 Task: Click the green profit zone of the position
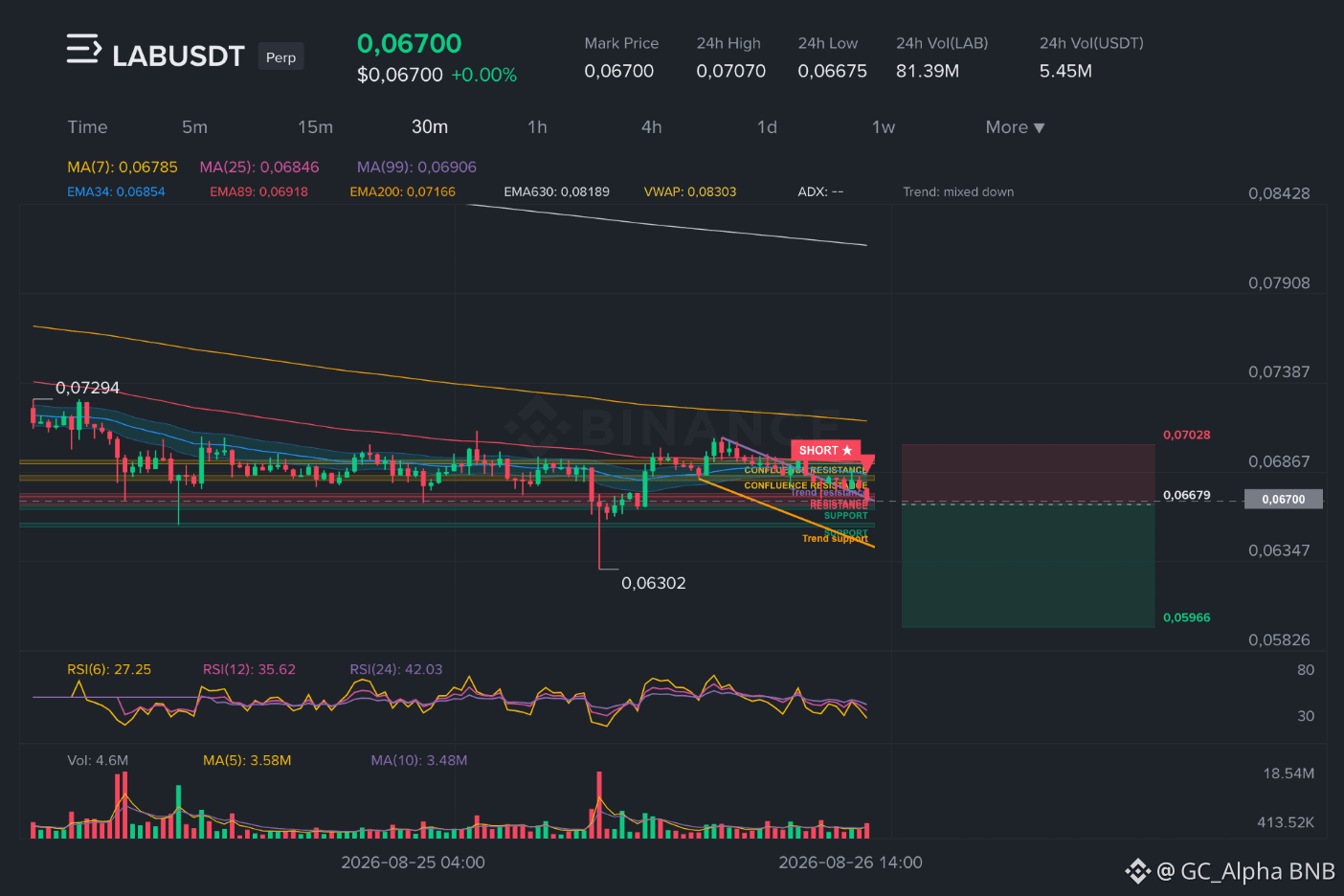tap(1027, 565)
